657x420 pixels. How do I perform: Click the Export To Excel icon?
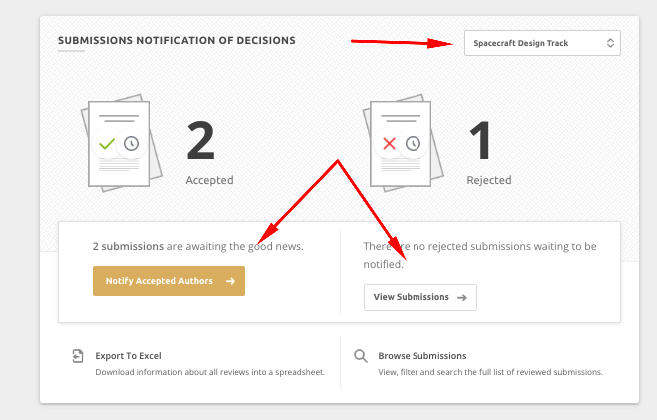click(x=78, y=356)
